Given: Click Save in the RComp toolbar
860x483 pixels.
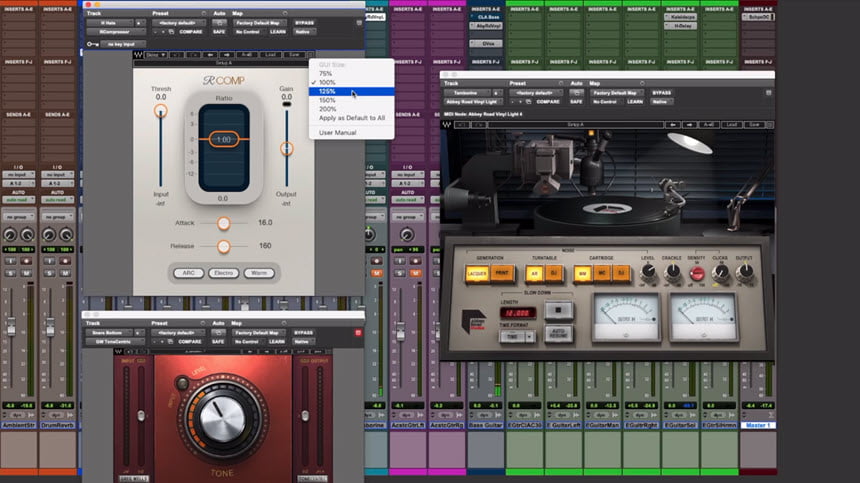Looking at the screenshot, I should click(295, 55).
